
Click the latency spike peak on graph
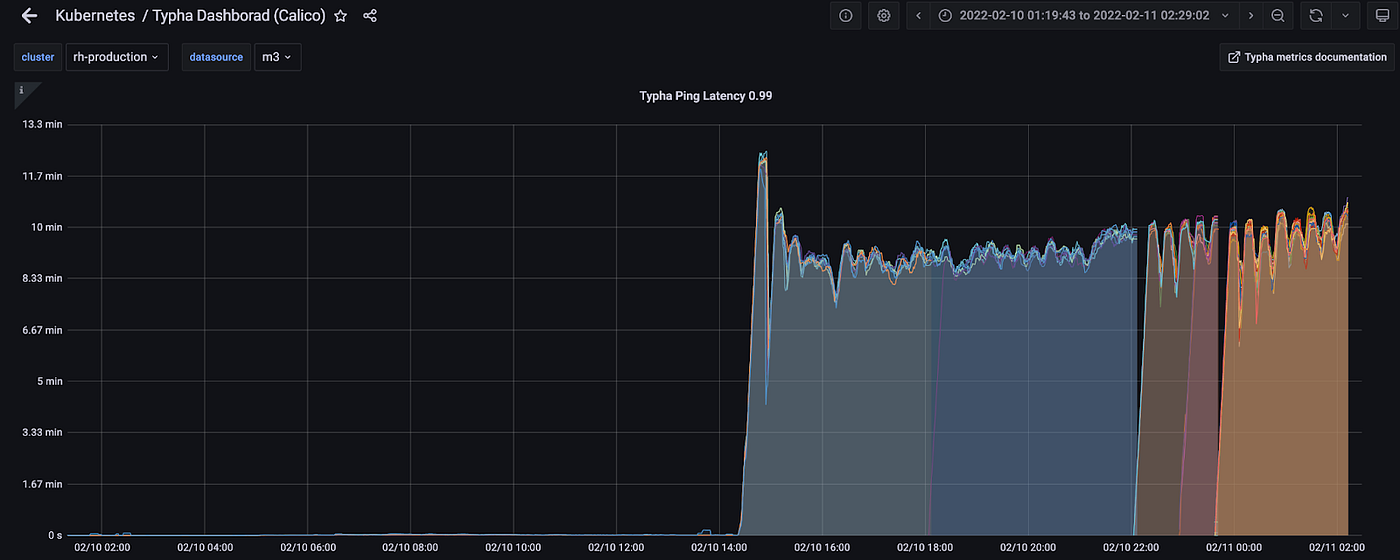(763, 154)
